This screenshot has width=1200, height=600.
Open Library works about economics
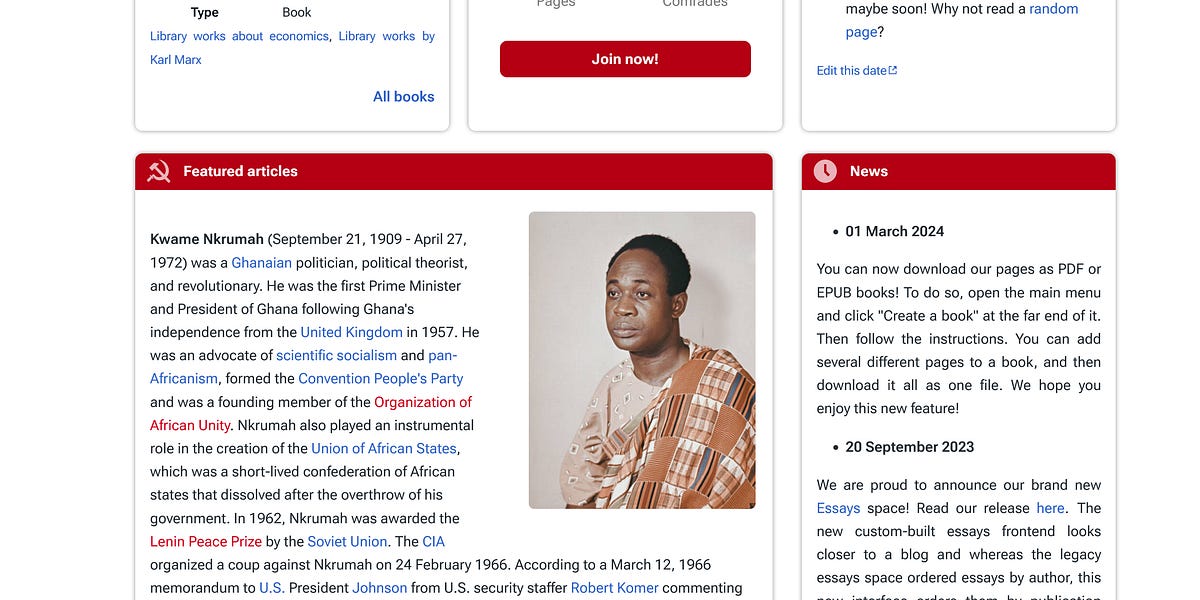pos(240,35)
